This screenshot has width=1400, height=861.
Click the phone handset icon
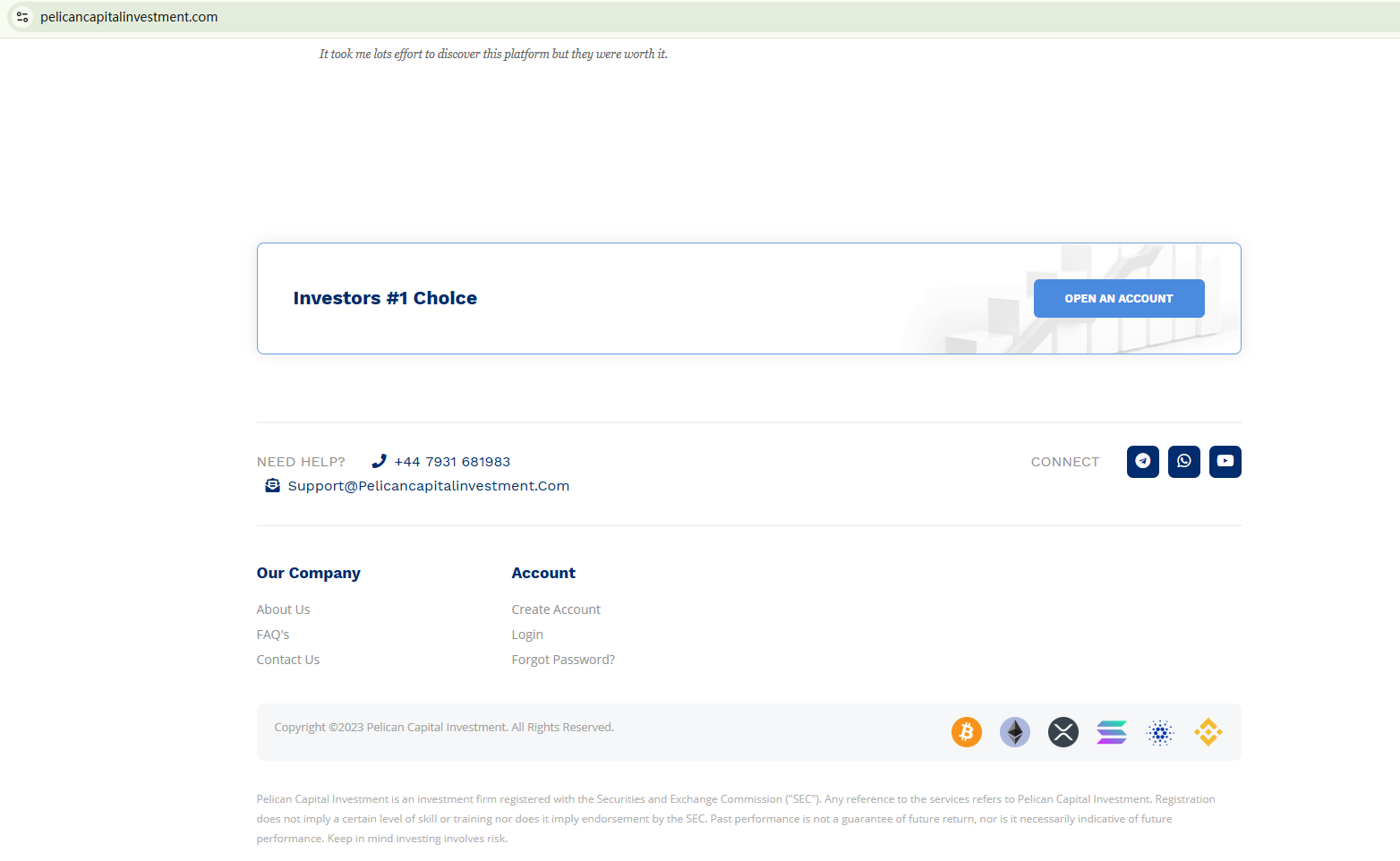tap(379, 461)
